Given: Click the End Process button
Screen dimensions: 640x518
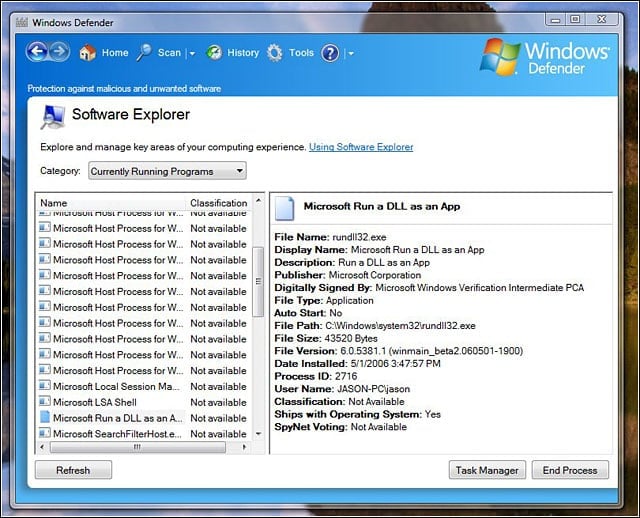Looking at the screenshot, I should coord(570,470).
